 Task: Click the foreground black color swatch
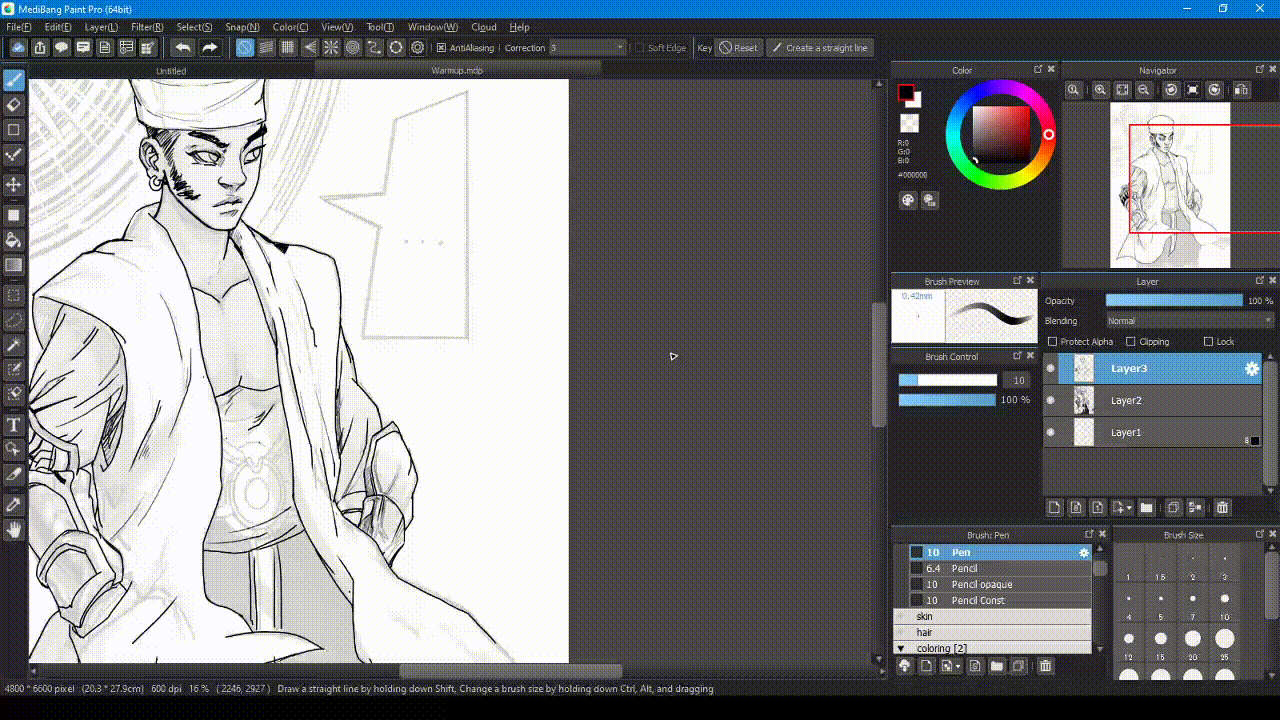pos(905,93)
